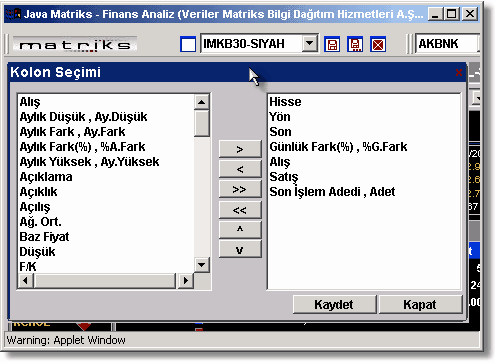Select Aylık Yüksek , Ay.Yüksek item
Viewport: 495px width, 363px height.
tap(89, 162)
